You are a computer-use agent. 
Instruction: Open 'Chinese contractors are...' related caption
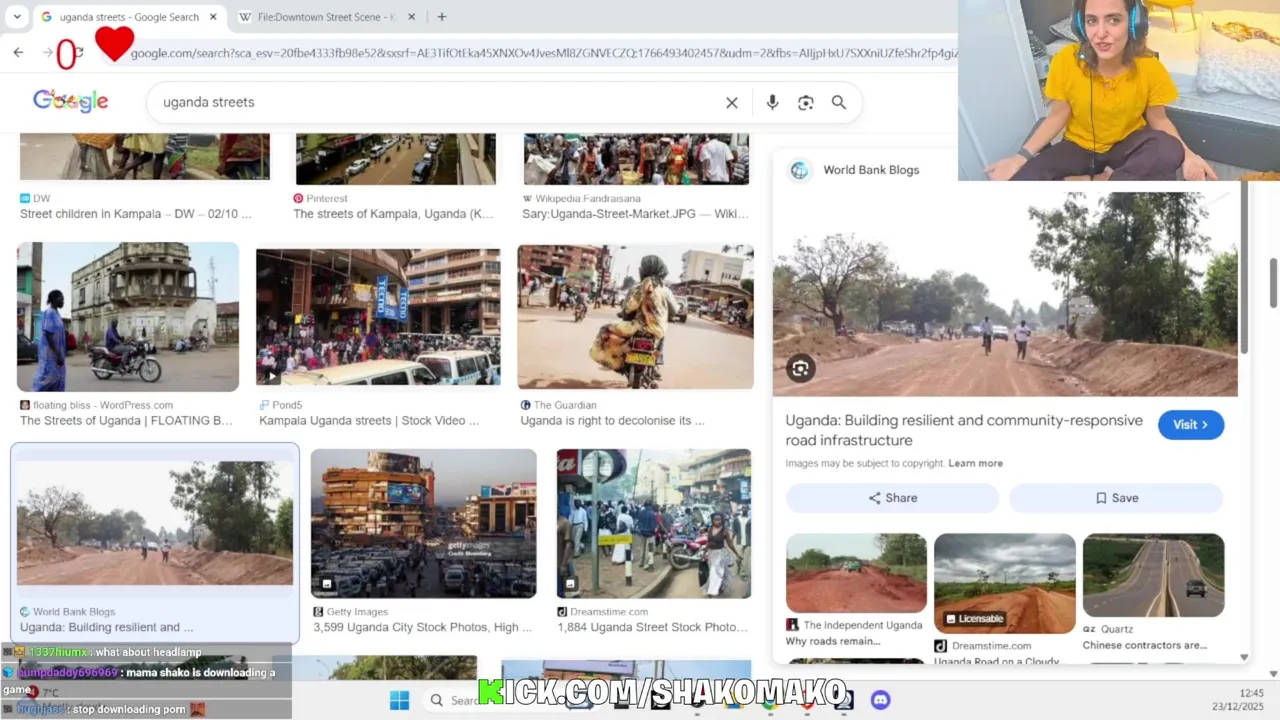pos(1145,646)
